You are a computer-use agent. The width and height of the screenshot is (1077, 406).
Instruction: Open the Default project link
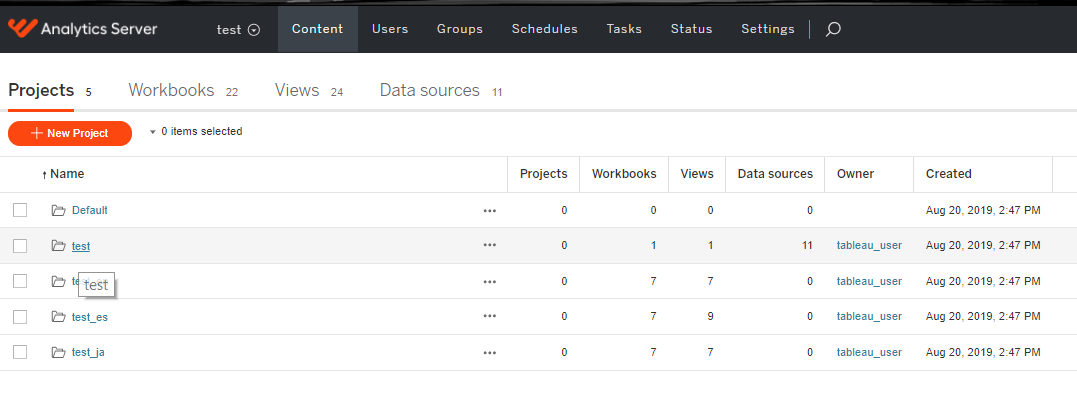(x=89, y=210)
